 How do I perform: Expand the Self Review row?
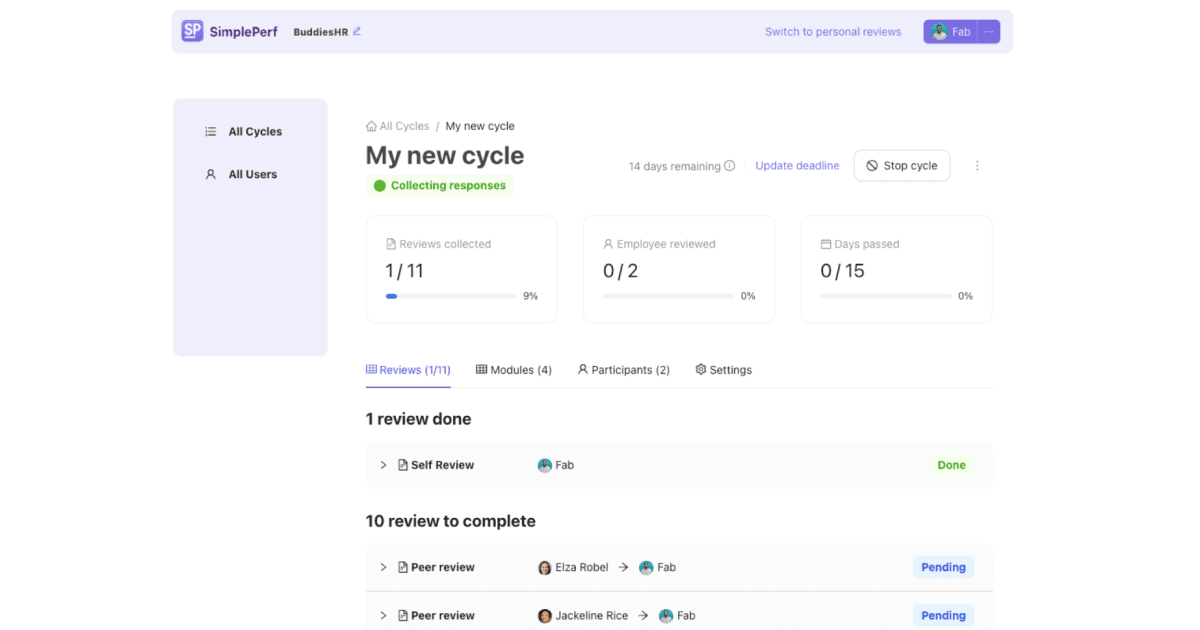click(383, 465)
